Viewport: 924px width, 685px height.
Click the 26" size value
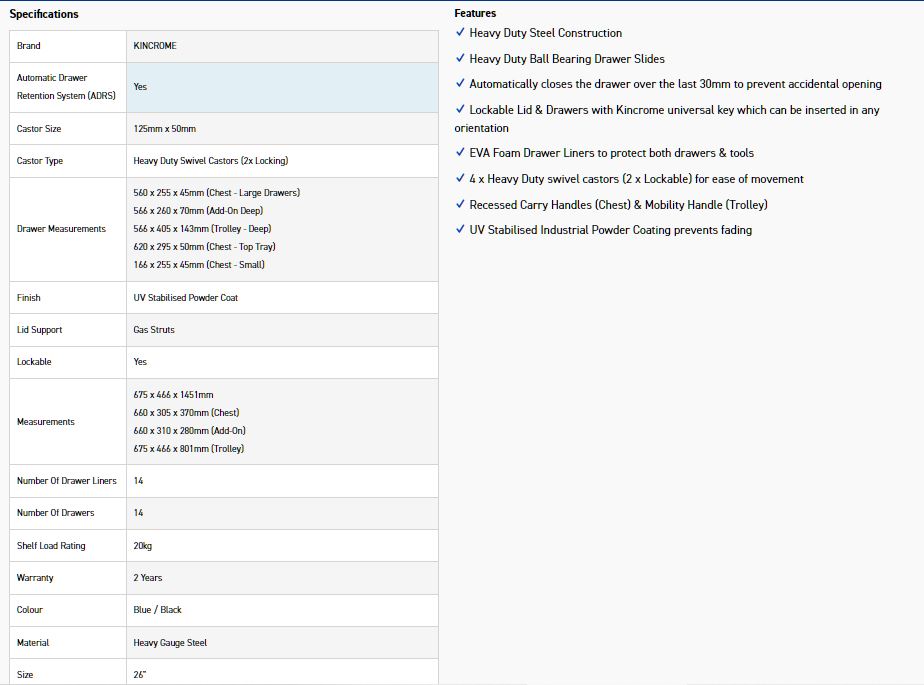pos(140,675)
